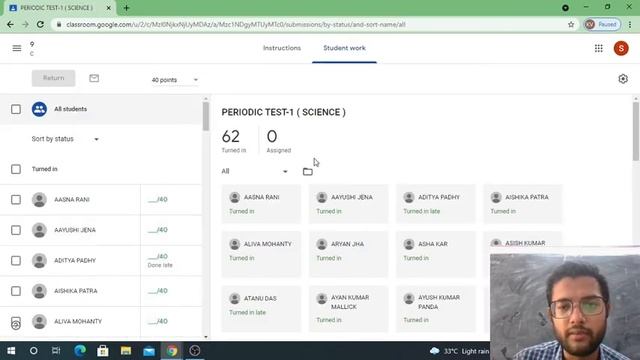Open Task View in taskbar
The image size is (640, 360).
56,351
